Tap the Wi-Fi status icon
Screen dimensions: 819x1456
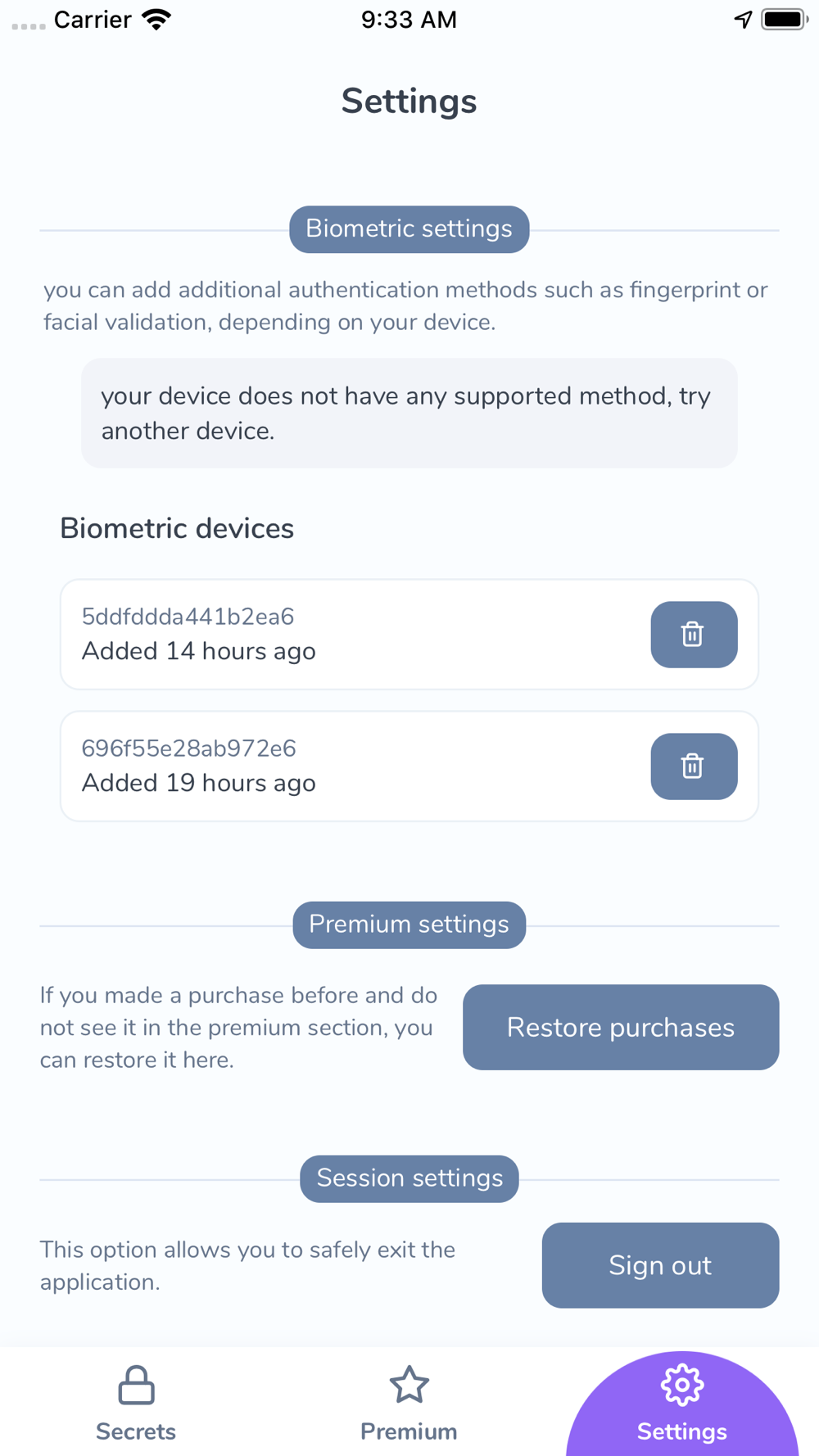(x=156, y=20)
